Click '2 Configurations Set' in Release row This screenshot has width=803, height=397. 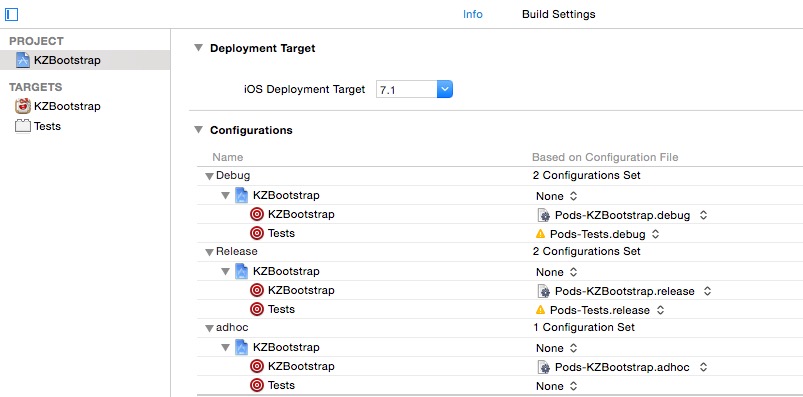tap(586, 251)
